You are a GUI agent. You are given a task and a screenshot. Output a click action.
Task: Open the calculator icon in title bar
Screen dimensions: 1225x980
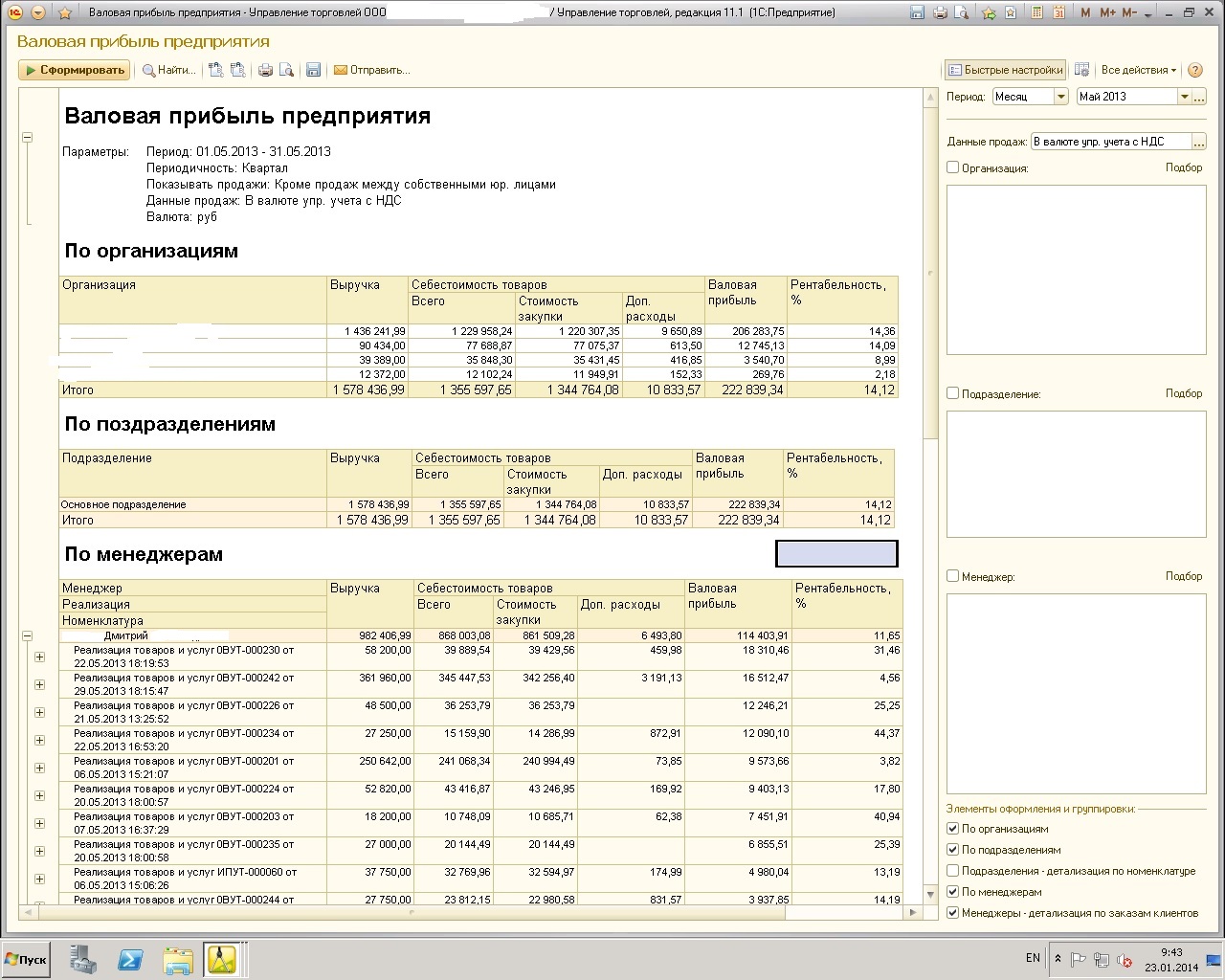(1037, 12)
